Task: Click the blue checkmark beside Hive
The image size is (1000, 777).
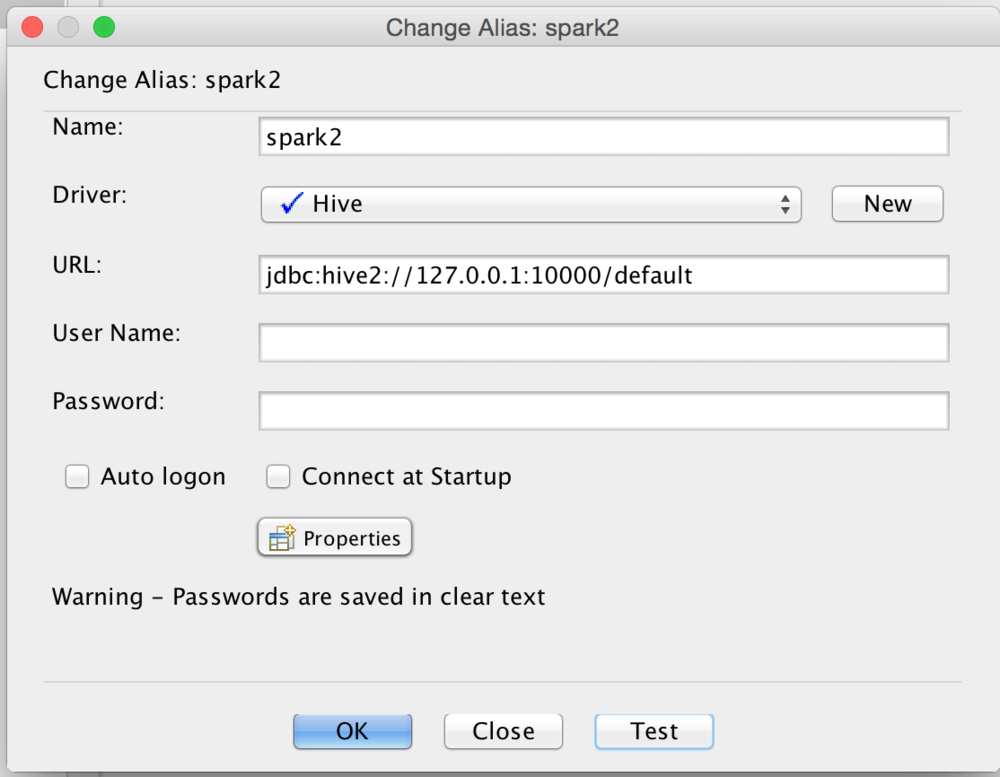Action: click(292, 203)
